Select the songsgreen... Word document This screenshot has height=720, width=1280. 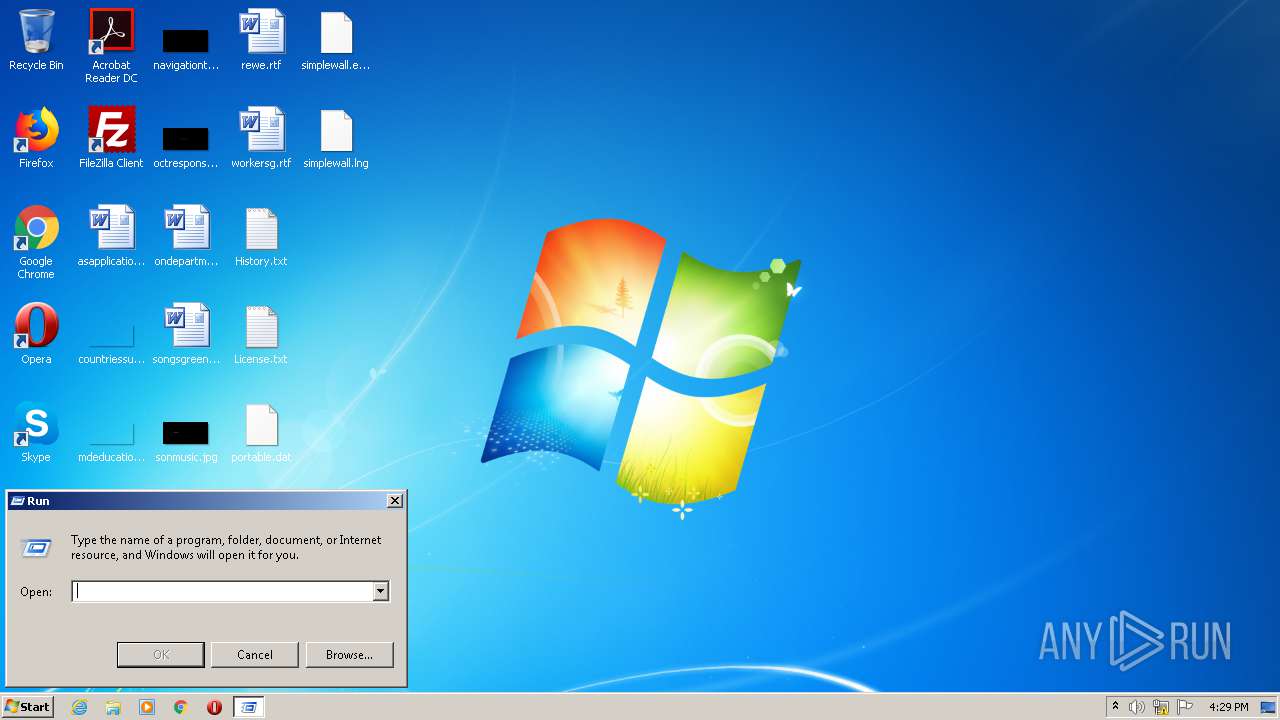(186, 334)
